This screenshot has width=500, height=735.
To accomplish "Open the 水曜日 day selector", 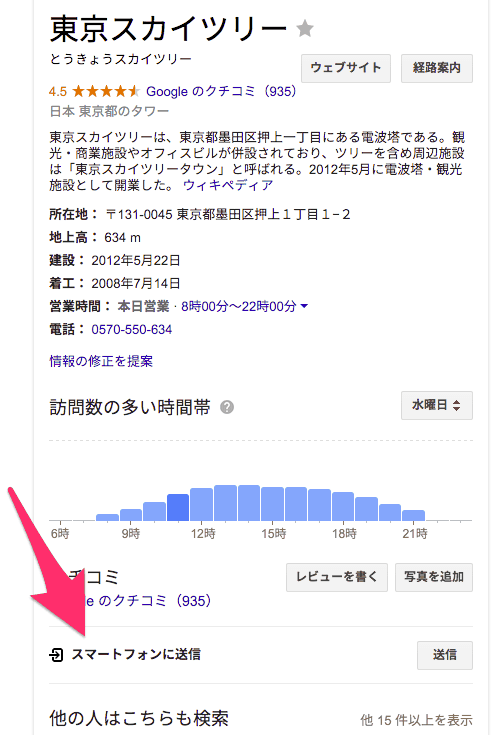I will [437, 405].
